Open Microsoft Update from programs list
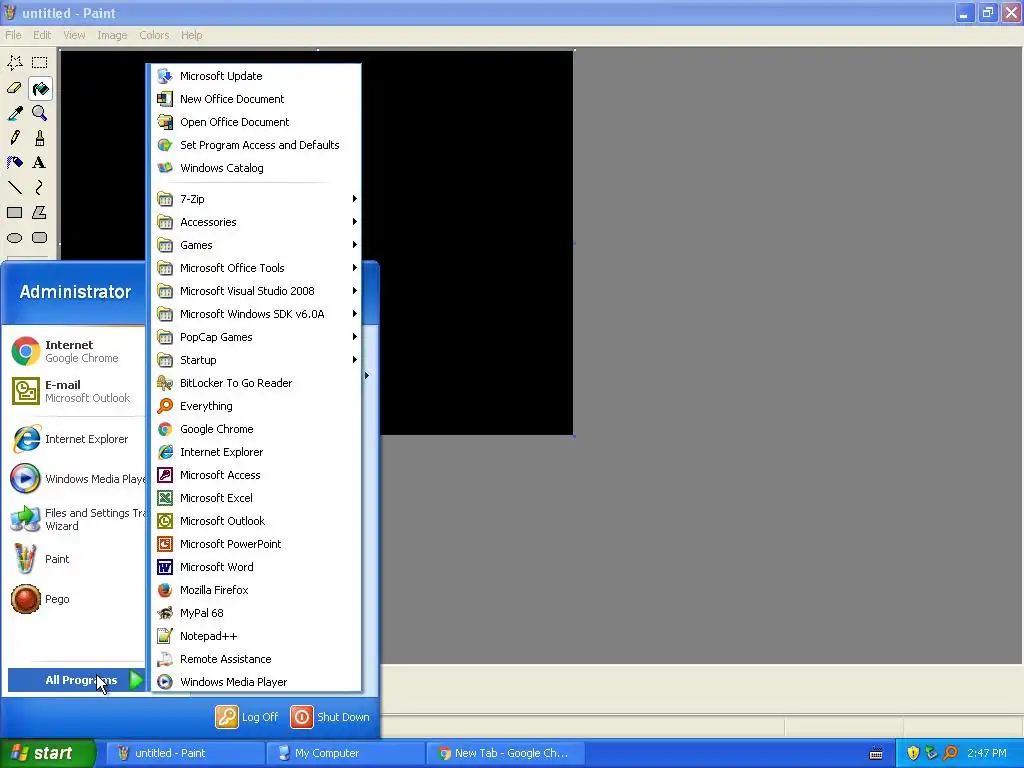 point(256,76)
